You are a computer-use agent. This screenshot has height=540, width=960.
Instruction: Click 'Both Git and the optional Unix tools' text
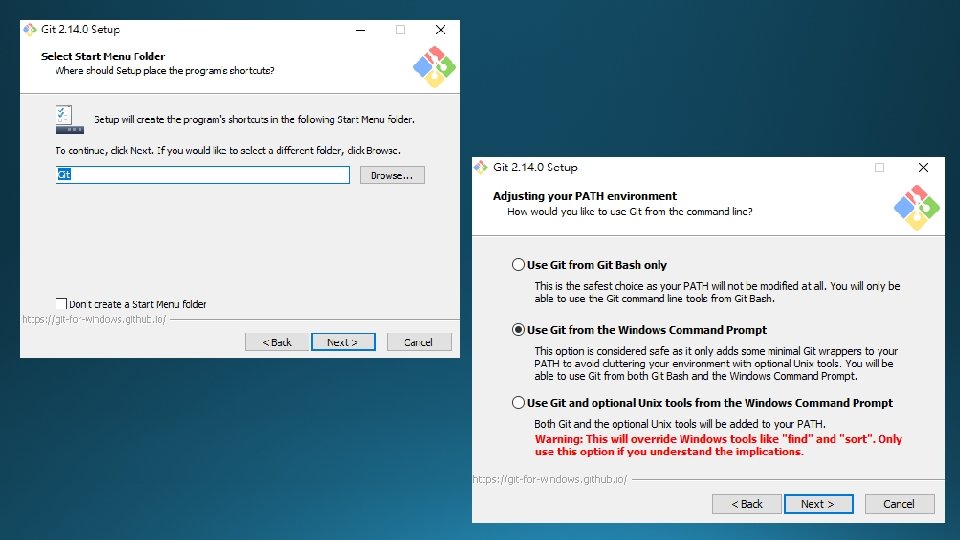pyautogui.click(x=680, y=424)
